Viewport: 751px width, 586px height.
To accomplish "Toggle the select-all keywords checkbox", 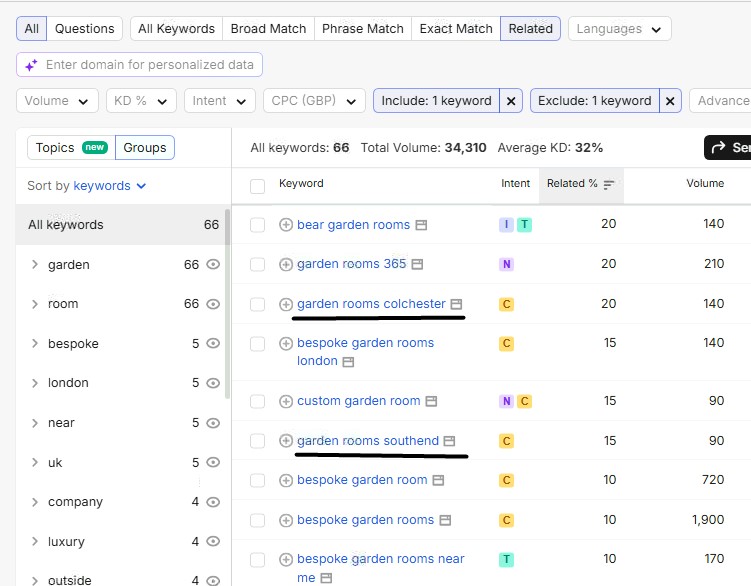I will [258, 186].
